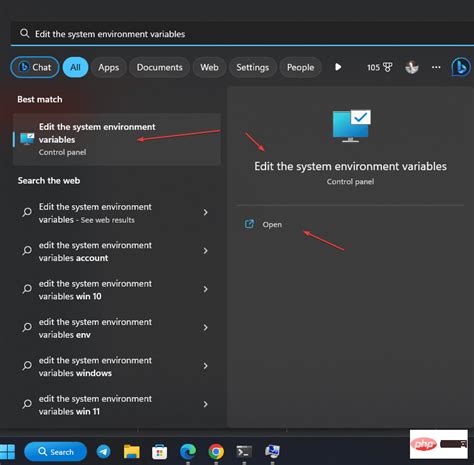Open the best match Control panel result
Image resolution: width=474 pixels, height=465 pixels.
point(117,139)
